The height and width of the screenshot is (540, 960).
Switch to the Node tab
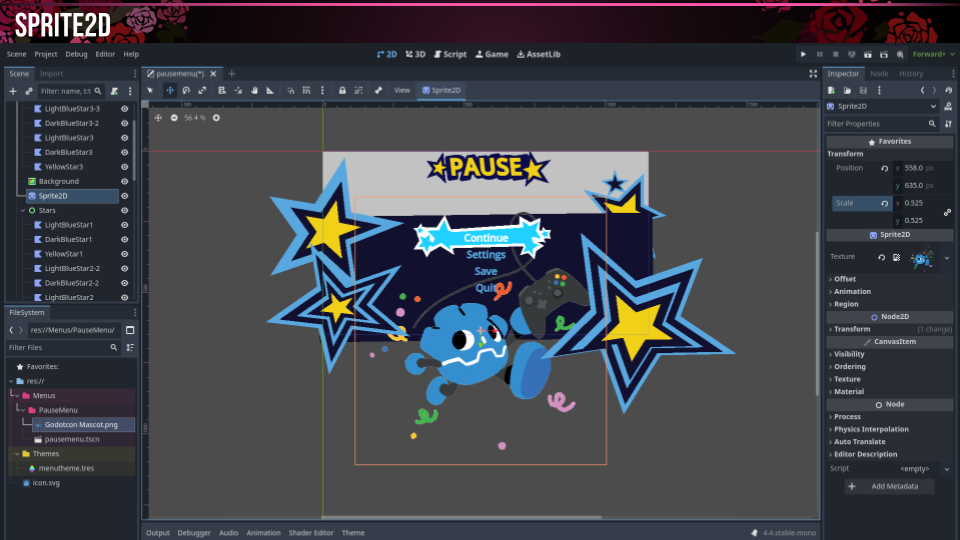tap(879, 74)
